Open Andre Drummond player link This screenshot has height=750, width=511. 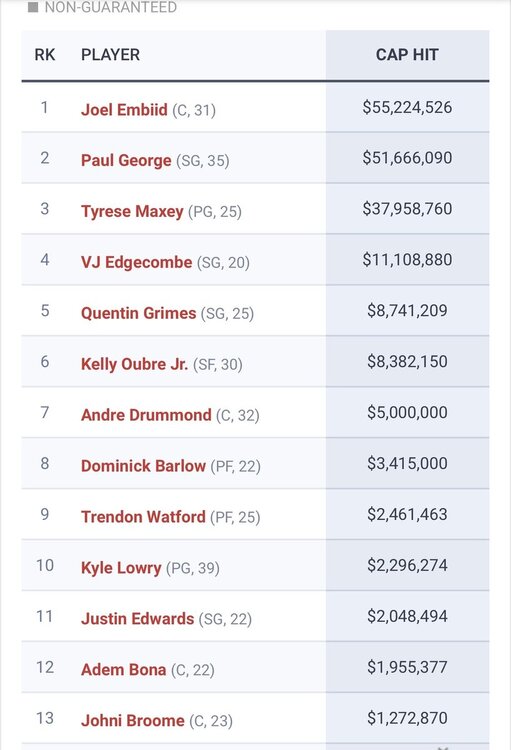[x=146, y=415]
